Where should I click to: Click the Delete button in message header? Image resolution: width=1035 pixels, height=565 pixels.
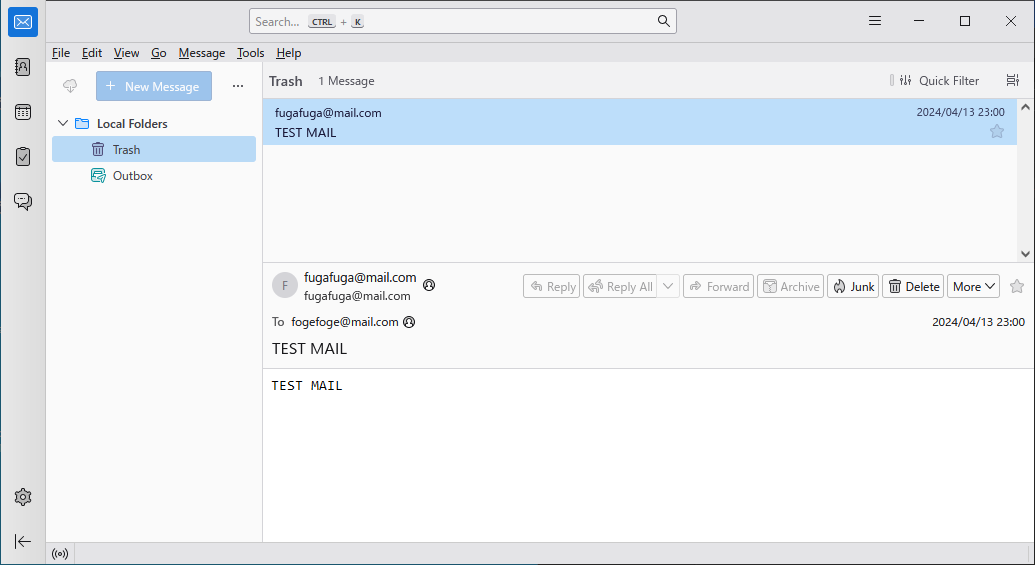[x=913, y=286]
